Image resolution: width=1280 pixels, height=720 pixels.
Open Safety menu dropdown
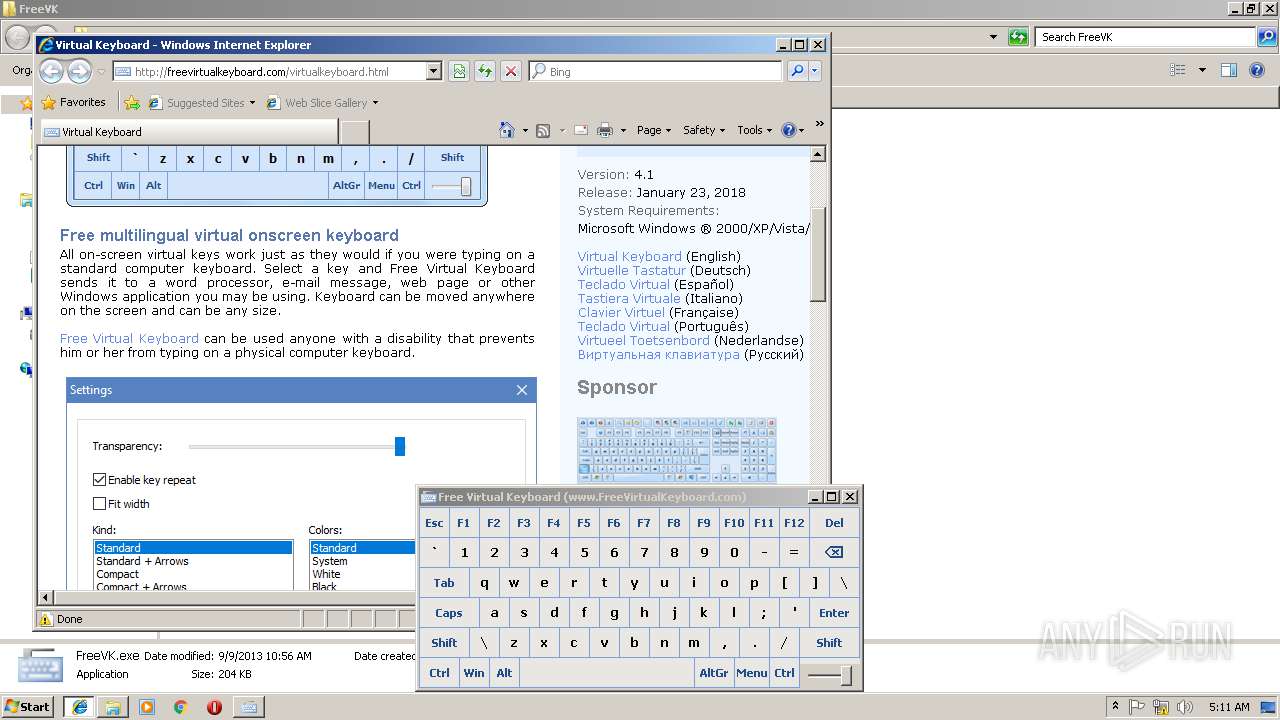[703, 130]
